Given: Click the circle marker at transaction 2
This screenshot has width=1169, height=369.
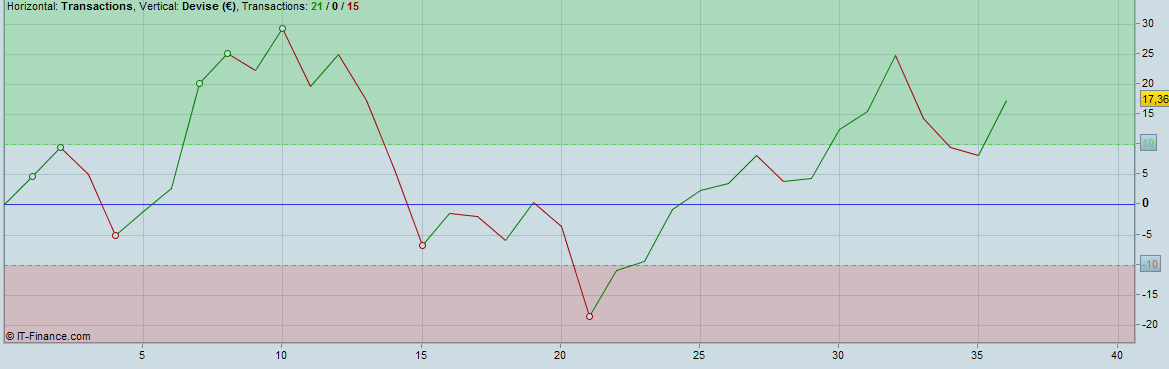Looking at the screenshot, I should pyautogui.click(x=60, y=148).
